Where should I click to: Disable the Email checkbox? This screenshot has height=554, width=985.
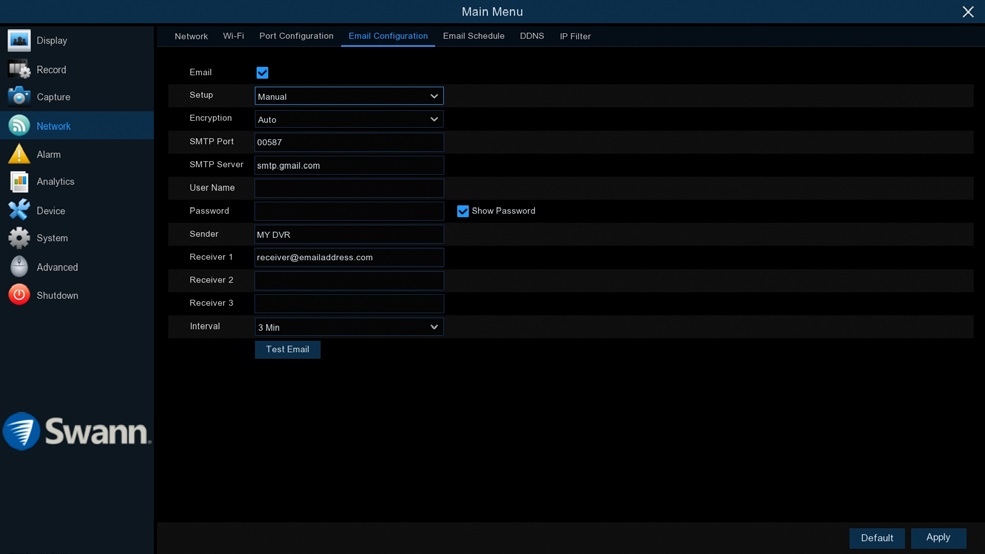point(262,73)
